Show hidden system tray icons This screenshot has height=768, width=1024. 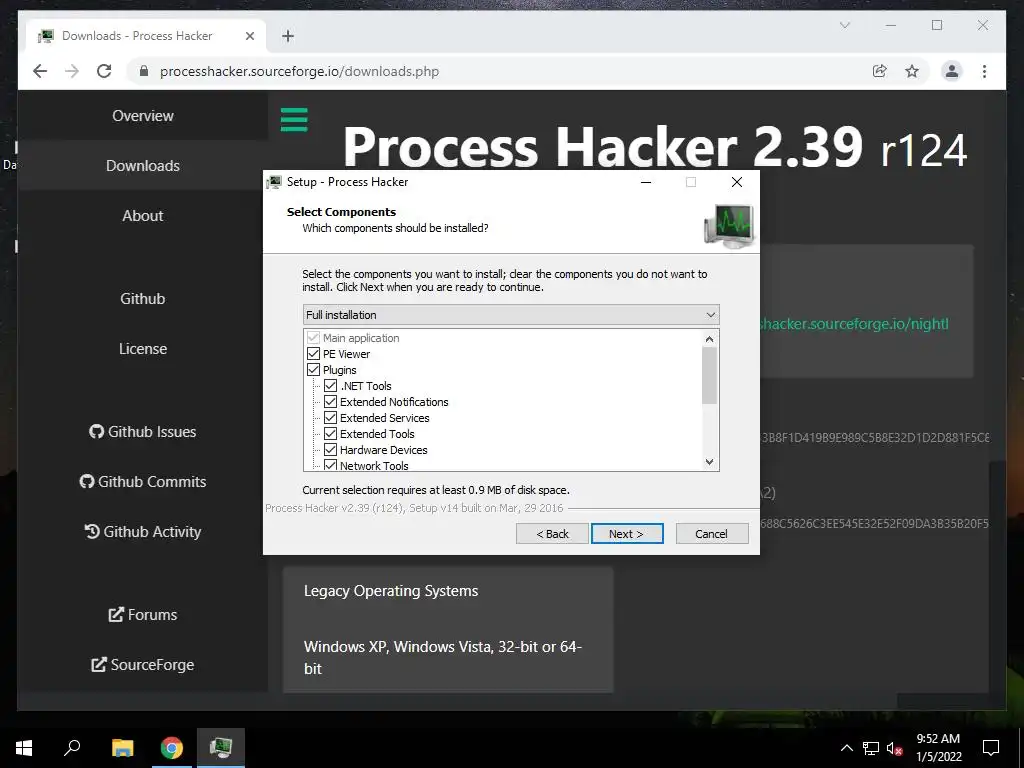point(846,748)
